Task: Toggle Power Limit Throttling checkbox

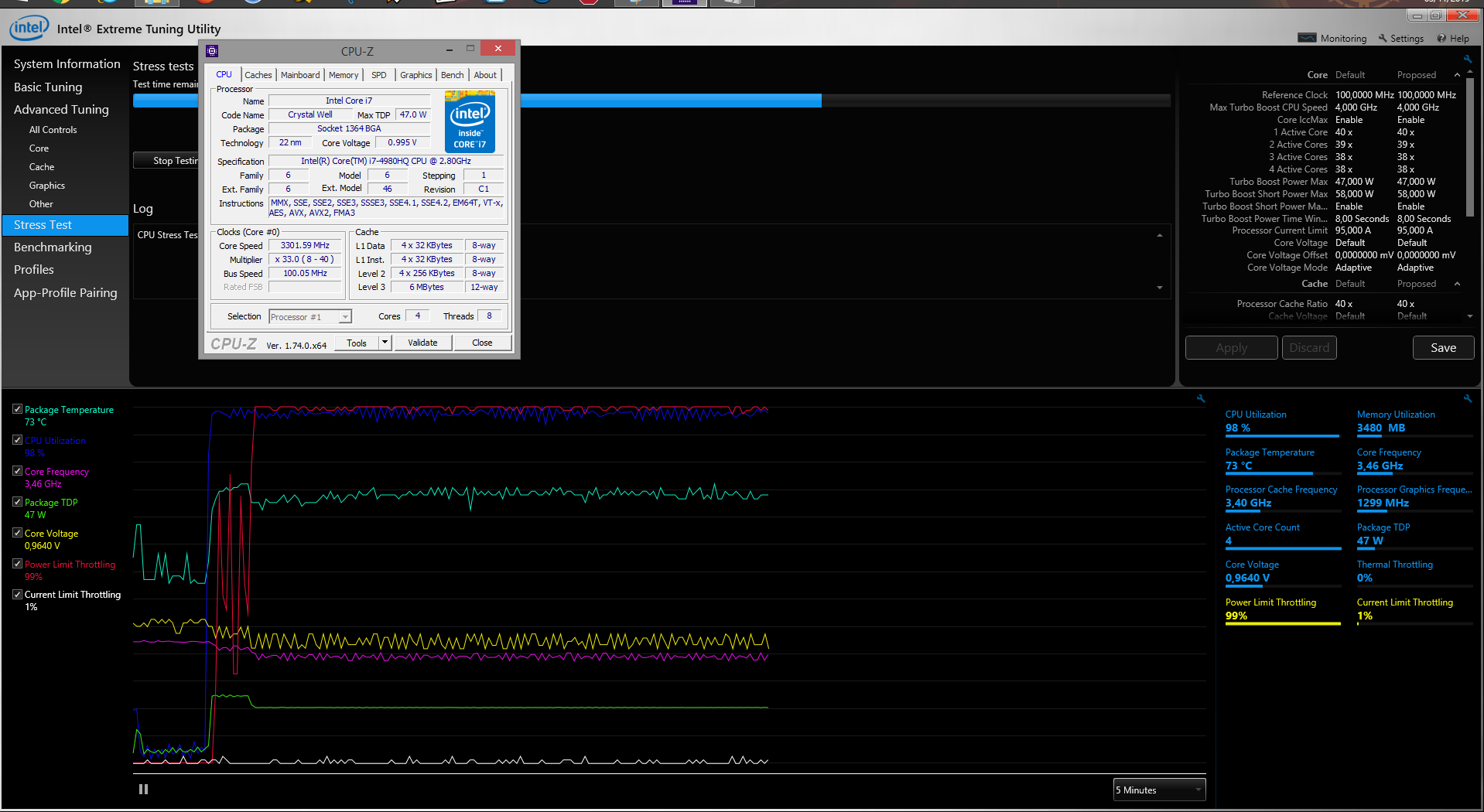Action: point(17,564)
